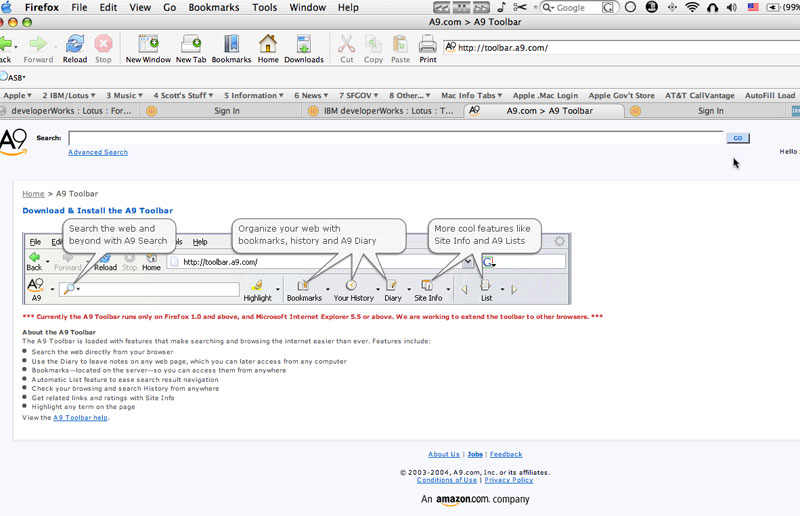Open the 8 Other bookmarks dropdown
This screenshot has width=800, height=516.
(410, 95)
